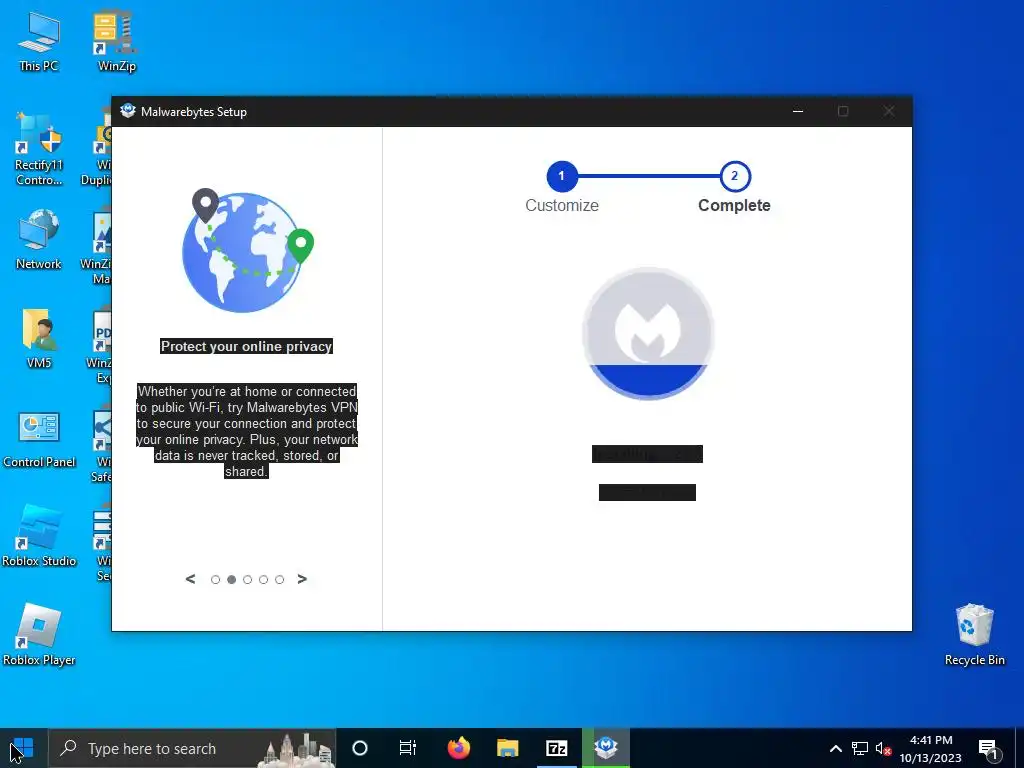Click the Malwarebytes install progress logo
This screenshot has height=768, width=1024.
648,333
